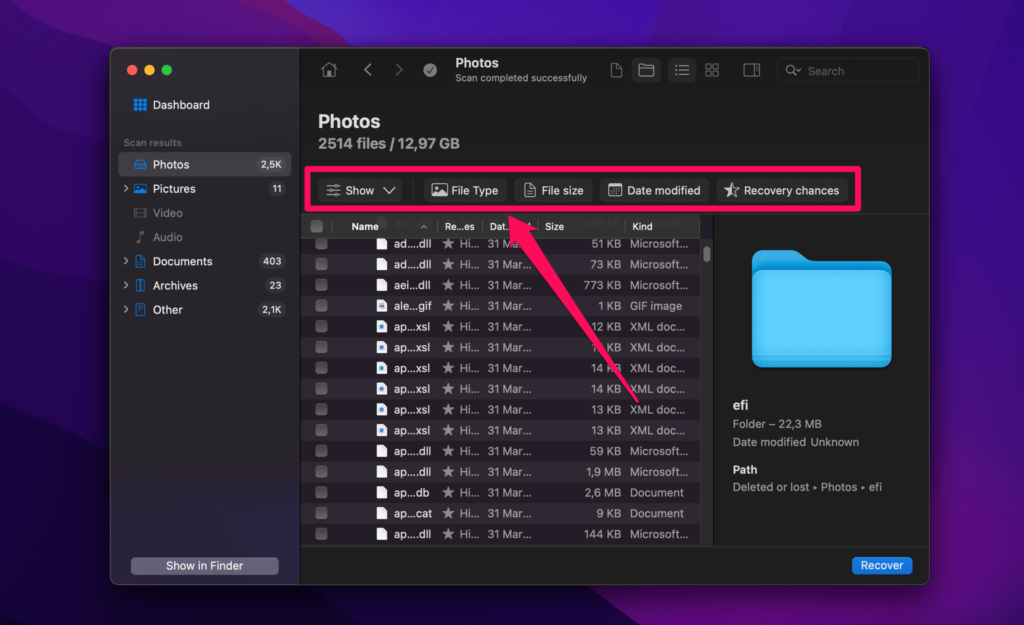Check the box for aei...dll
Image resolution: width=1024 pixels, height=625 pixels.
(x=321, y=285)
